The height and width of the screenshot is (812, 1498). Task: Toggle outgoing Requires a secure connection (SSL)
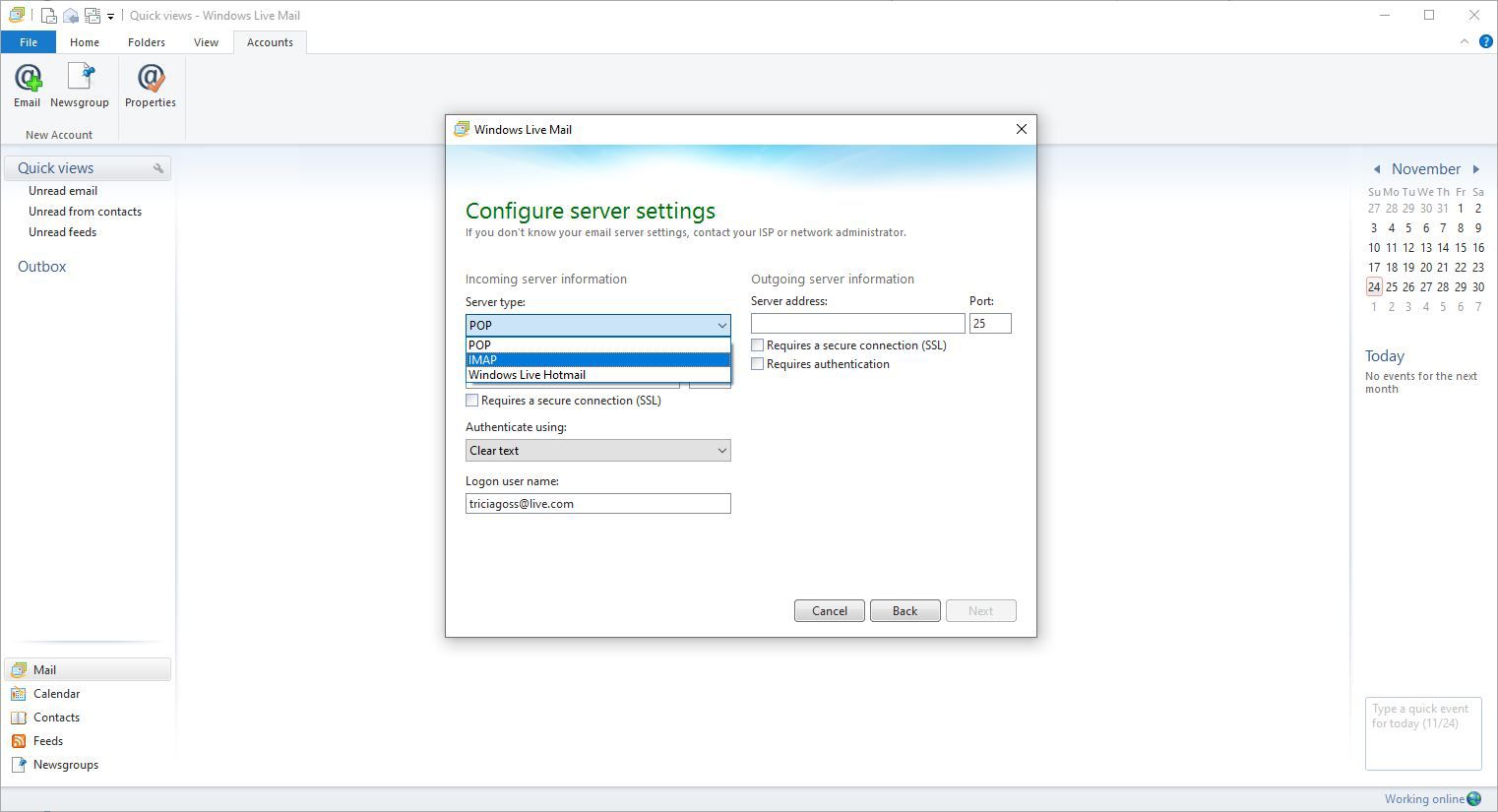point(758,345)
